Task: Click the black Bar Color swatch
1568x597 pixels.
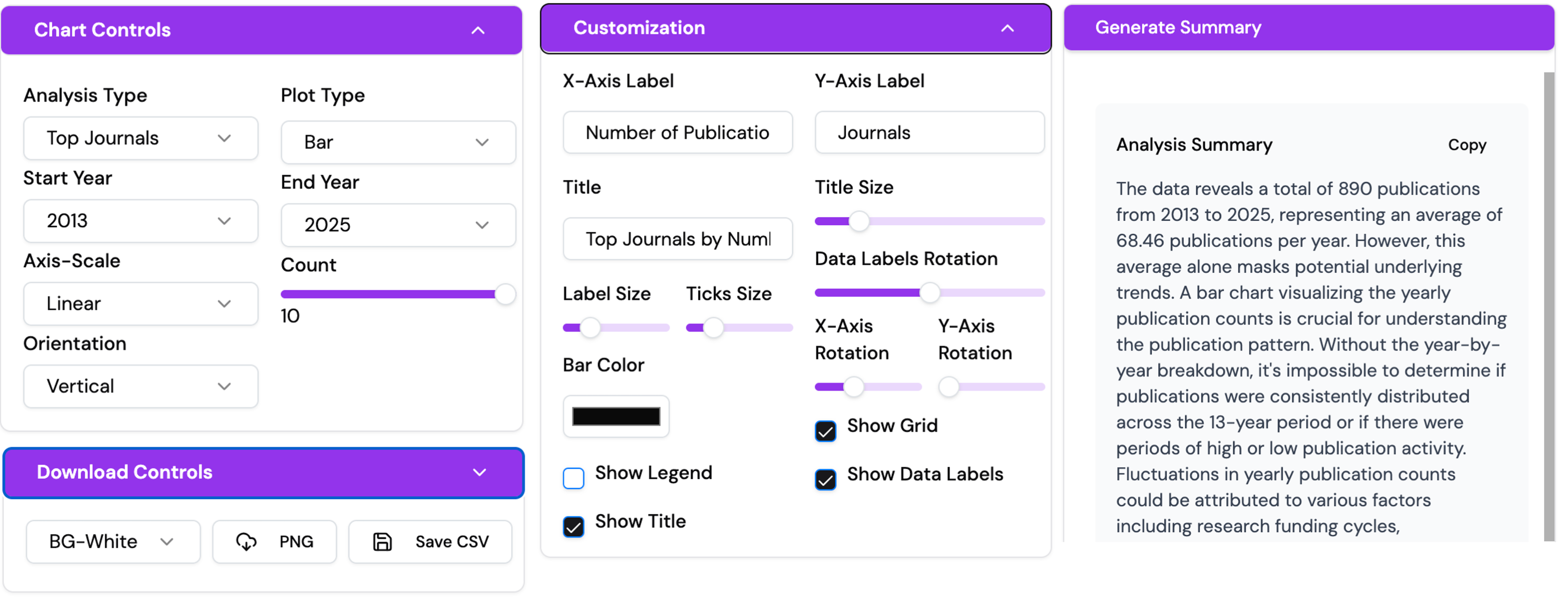Action: pyautogui.click(x=616, y=416)
